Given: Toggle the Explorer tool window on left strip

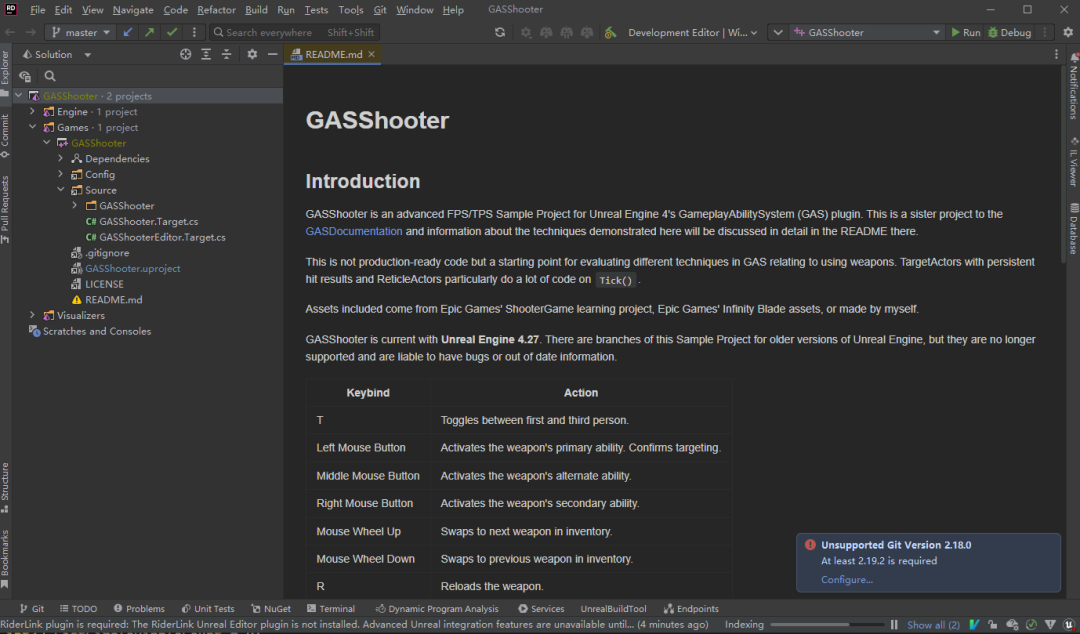Looking at the screenshot, I should [x=6, y=73].
